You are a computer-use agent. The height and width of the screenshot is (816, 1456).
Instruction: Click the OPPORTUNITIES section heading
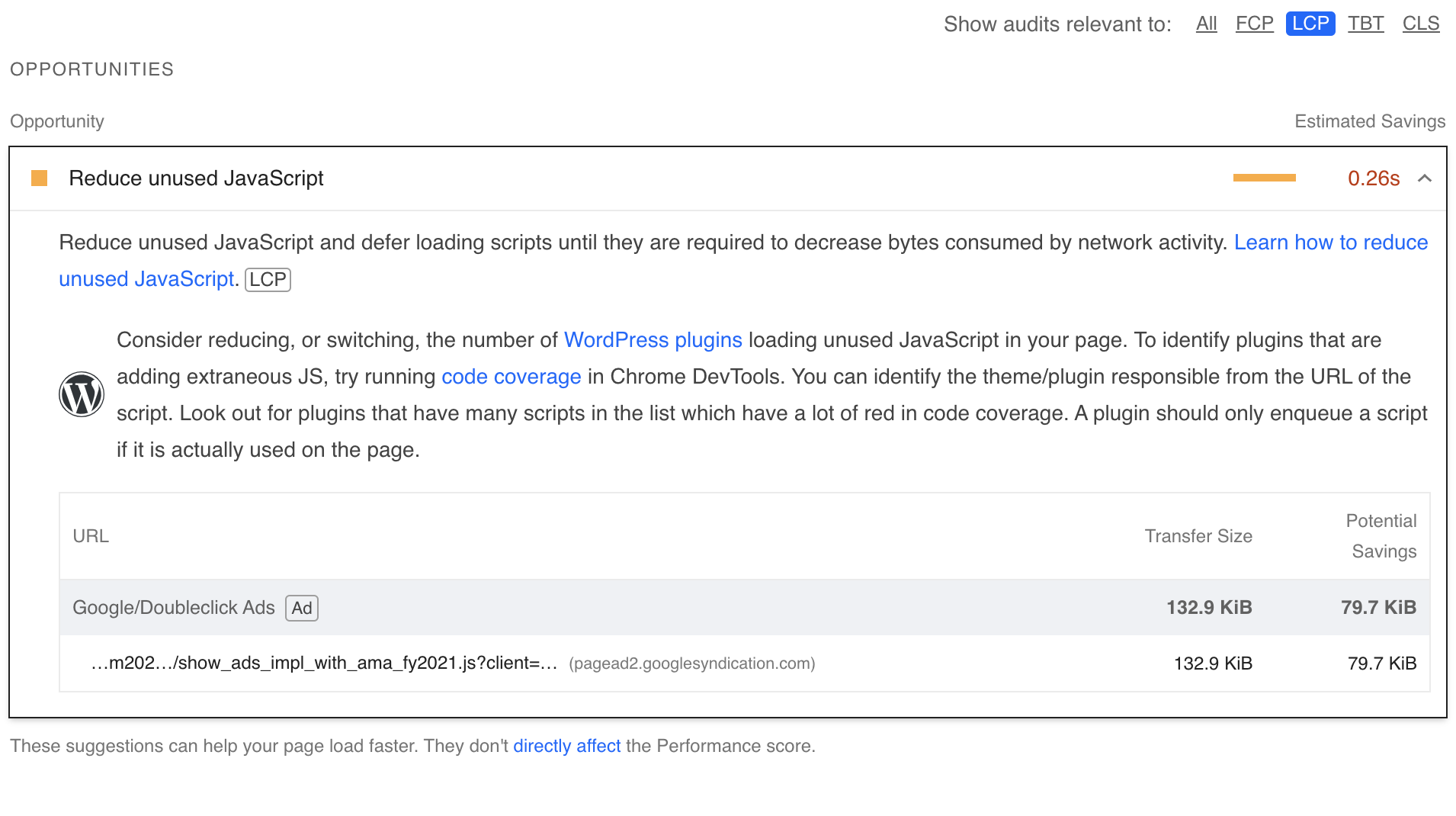[91, 69]
